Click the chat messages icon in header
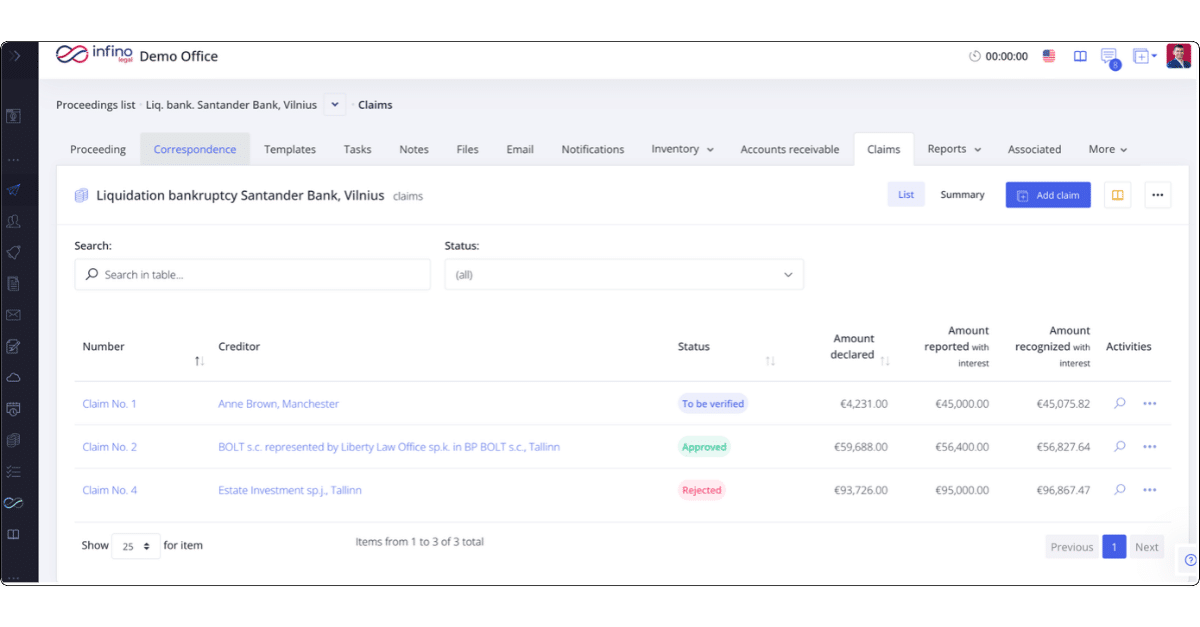This screenshot has width=1200, height=627. coord(1108,56)
